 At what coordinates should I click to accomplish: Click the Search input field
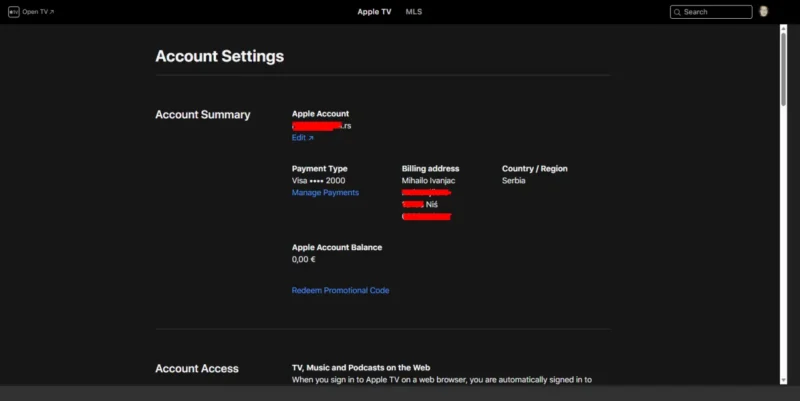[711, 12]
